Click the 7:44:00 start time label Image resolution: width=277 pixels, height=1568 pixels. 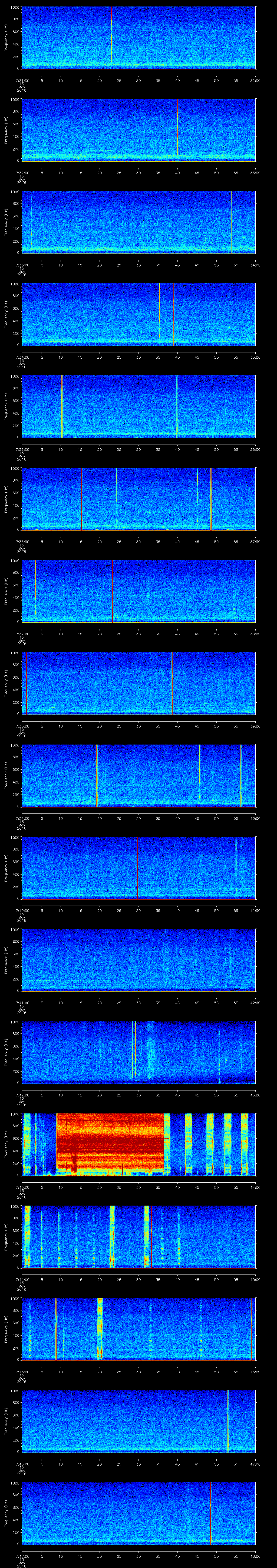pyautogui.click(x=22, y=1279)
